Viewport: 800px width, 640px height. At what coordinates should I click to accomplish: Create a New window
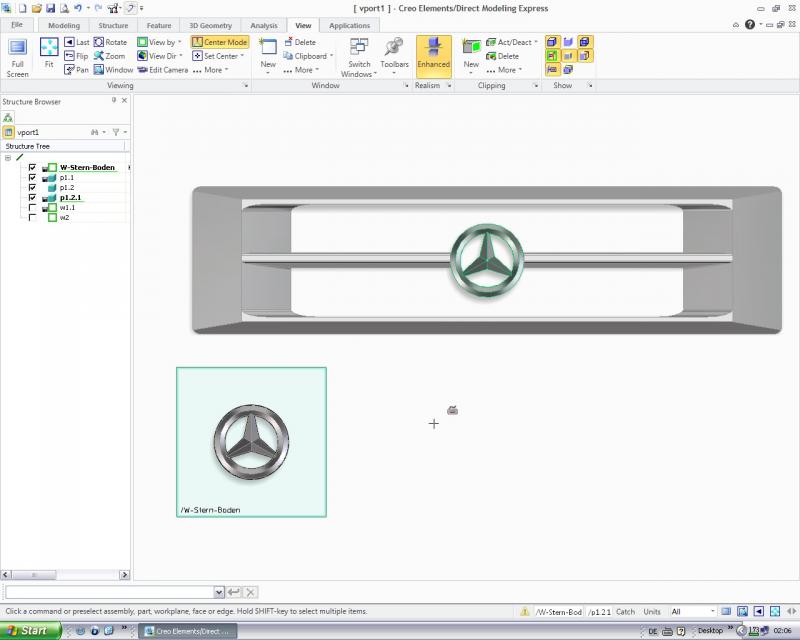point(268,56)
